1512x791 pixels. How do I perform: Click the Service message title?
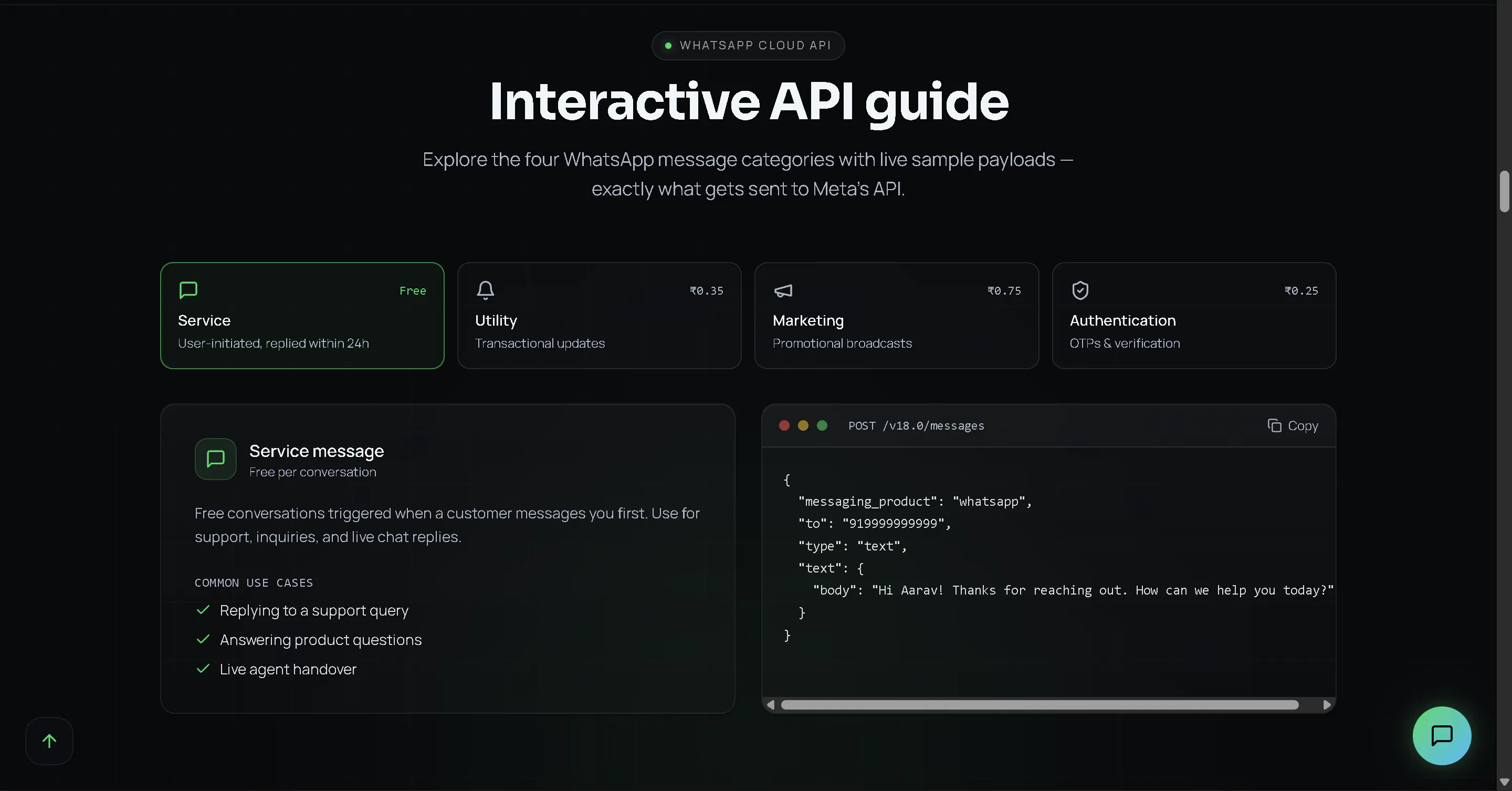317,451
